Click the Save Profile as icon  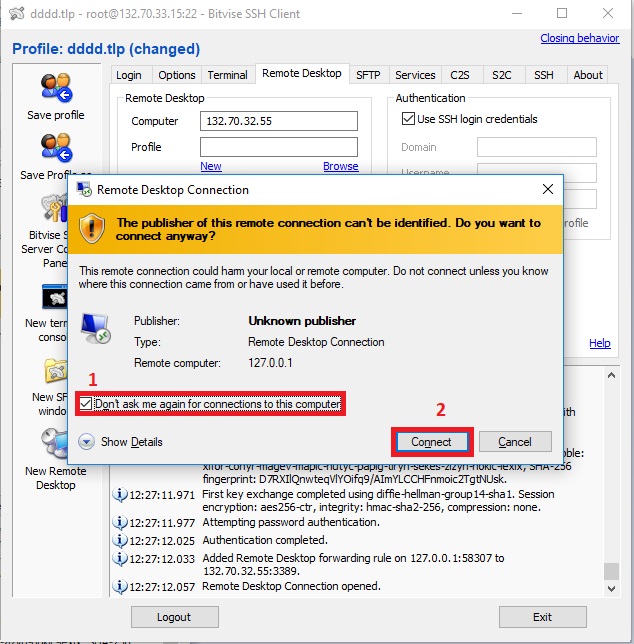56,147
